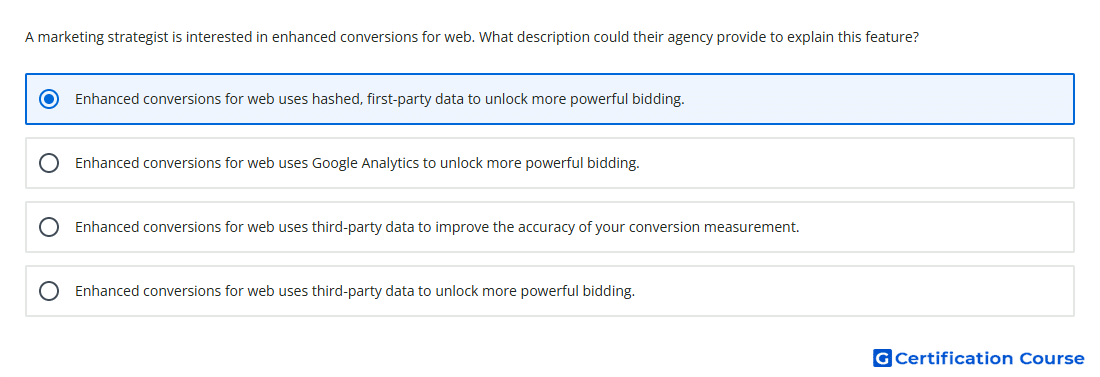Click empty area of the Google Analytics card

tap(856, 163)
